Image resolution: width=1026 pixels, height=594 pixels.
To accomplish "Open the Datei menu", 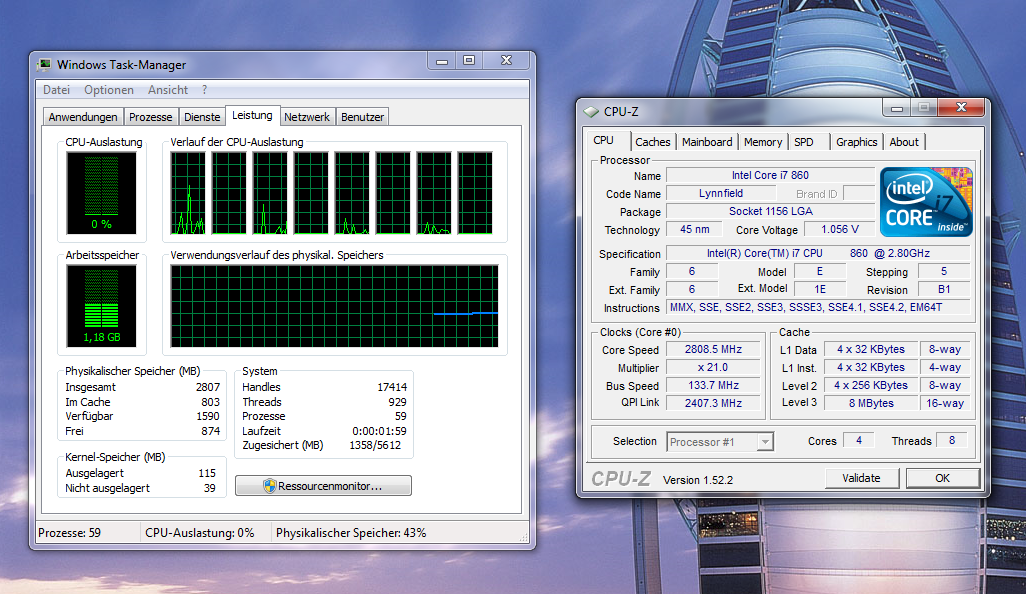I will click(x=56, y=90).
